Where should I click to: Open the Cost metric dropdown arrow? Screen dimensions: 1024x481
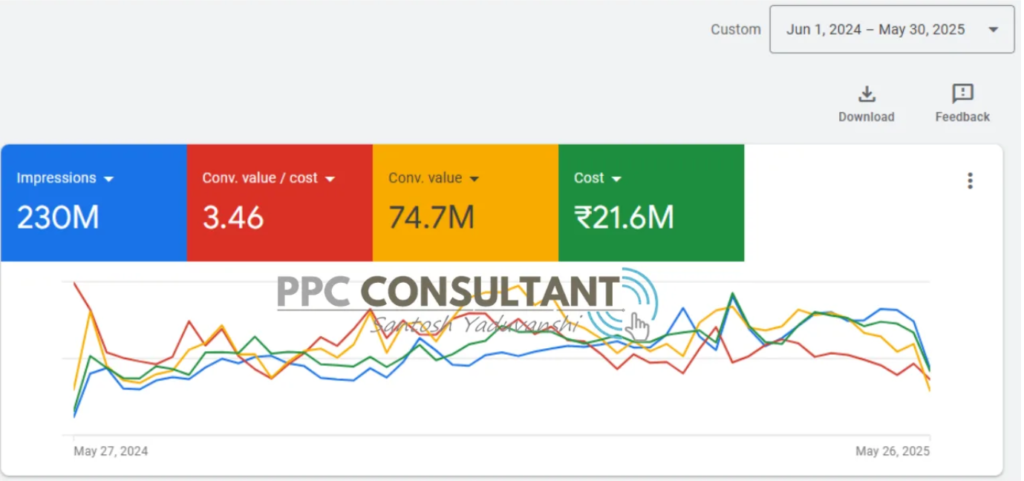(617, 179)
